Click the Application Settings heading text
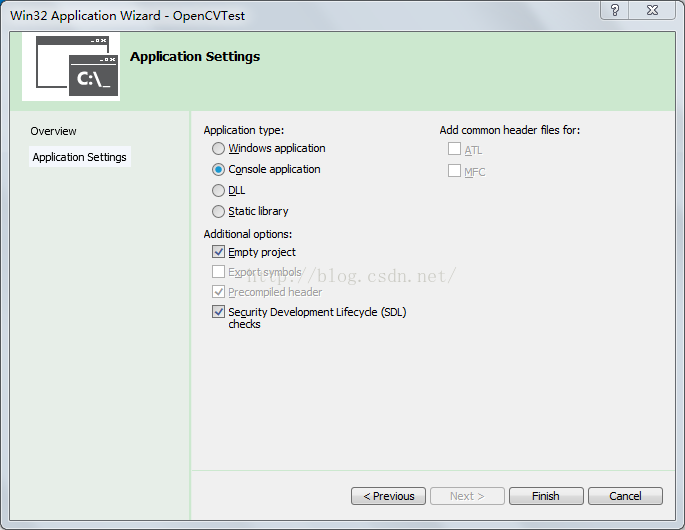Viewport: 685px width, 530px height. (x=195, y=57)
